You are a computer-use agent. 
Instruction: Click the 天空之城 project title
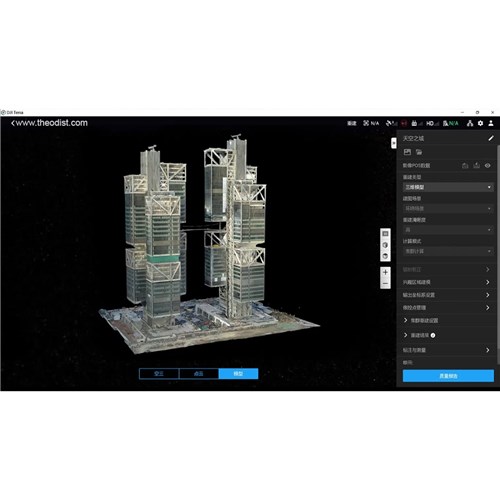pyautogui.click(x=413, y=138)
